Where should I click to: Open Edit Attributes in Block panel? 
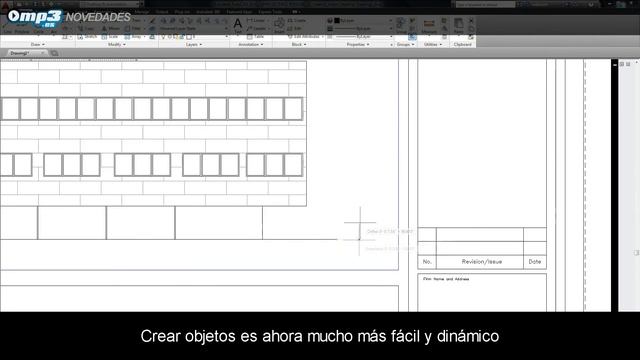click(304, 37)
